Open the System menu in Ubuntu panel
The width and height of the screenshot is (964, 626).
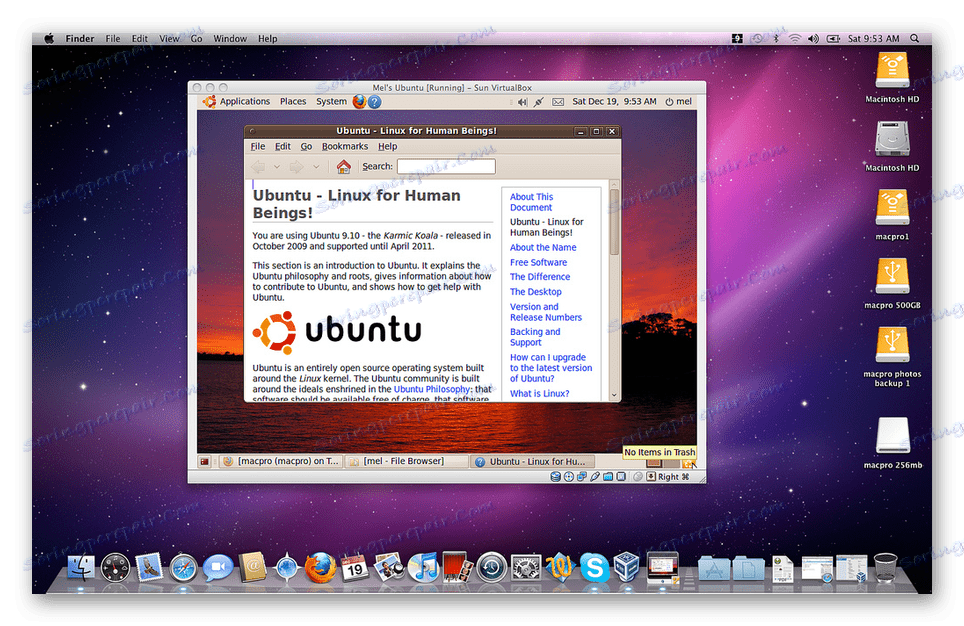(331, 101)
